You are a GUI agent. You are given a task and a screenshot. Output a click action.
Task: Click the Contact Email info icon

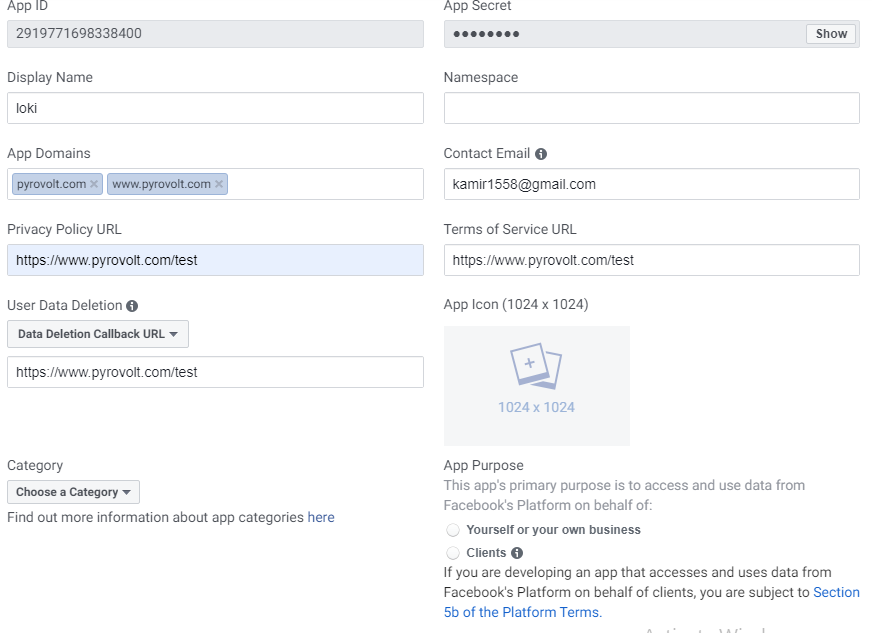[541, 154]
